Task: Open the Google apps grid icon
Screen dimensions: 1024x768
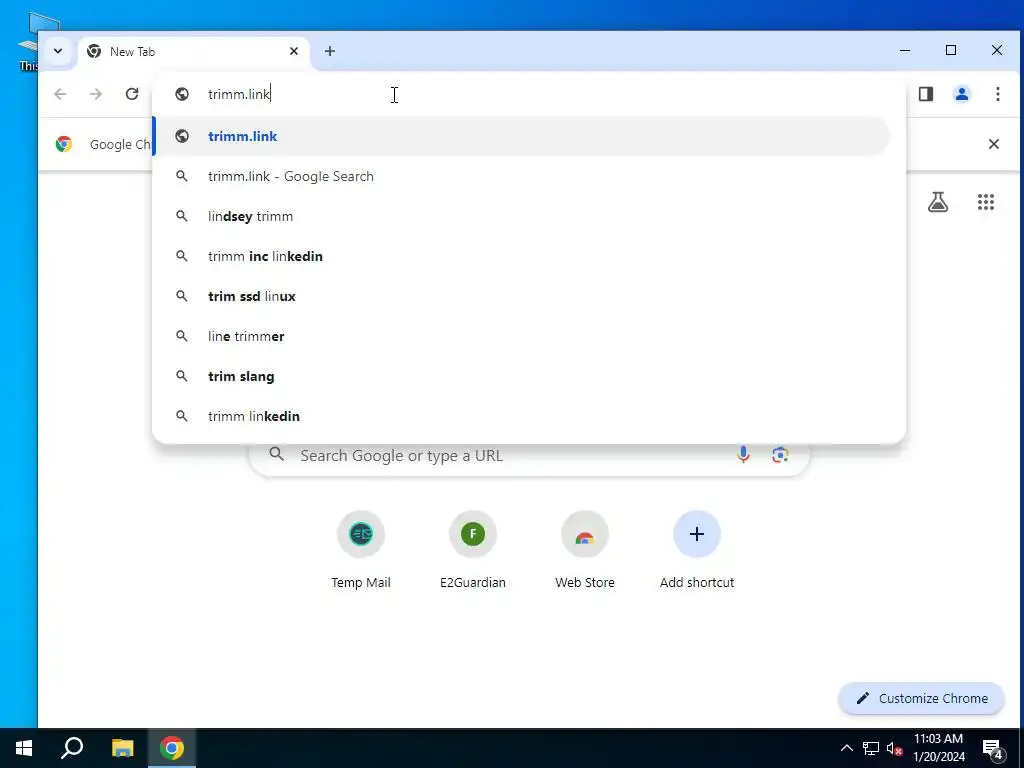Action: 985,202
